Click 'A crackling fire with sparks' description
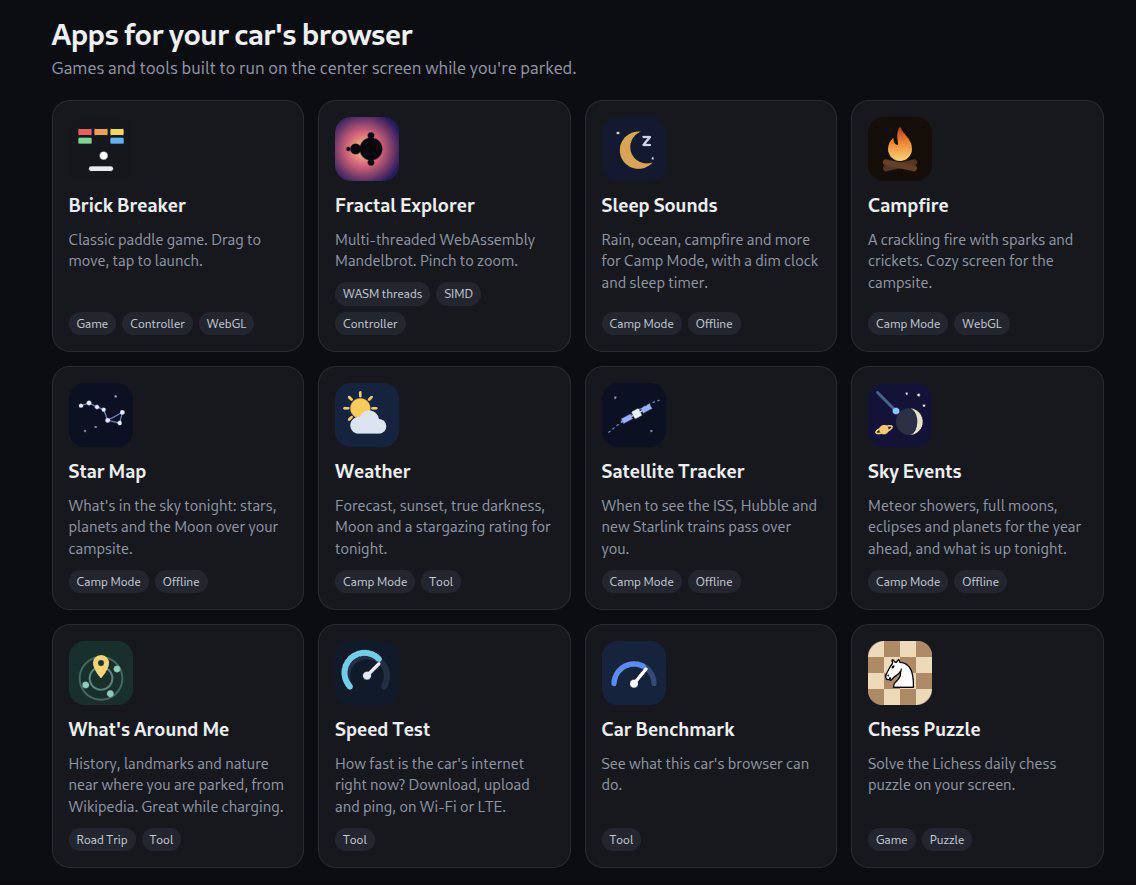1136x885 pixels. 970,261
